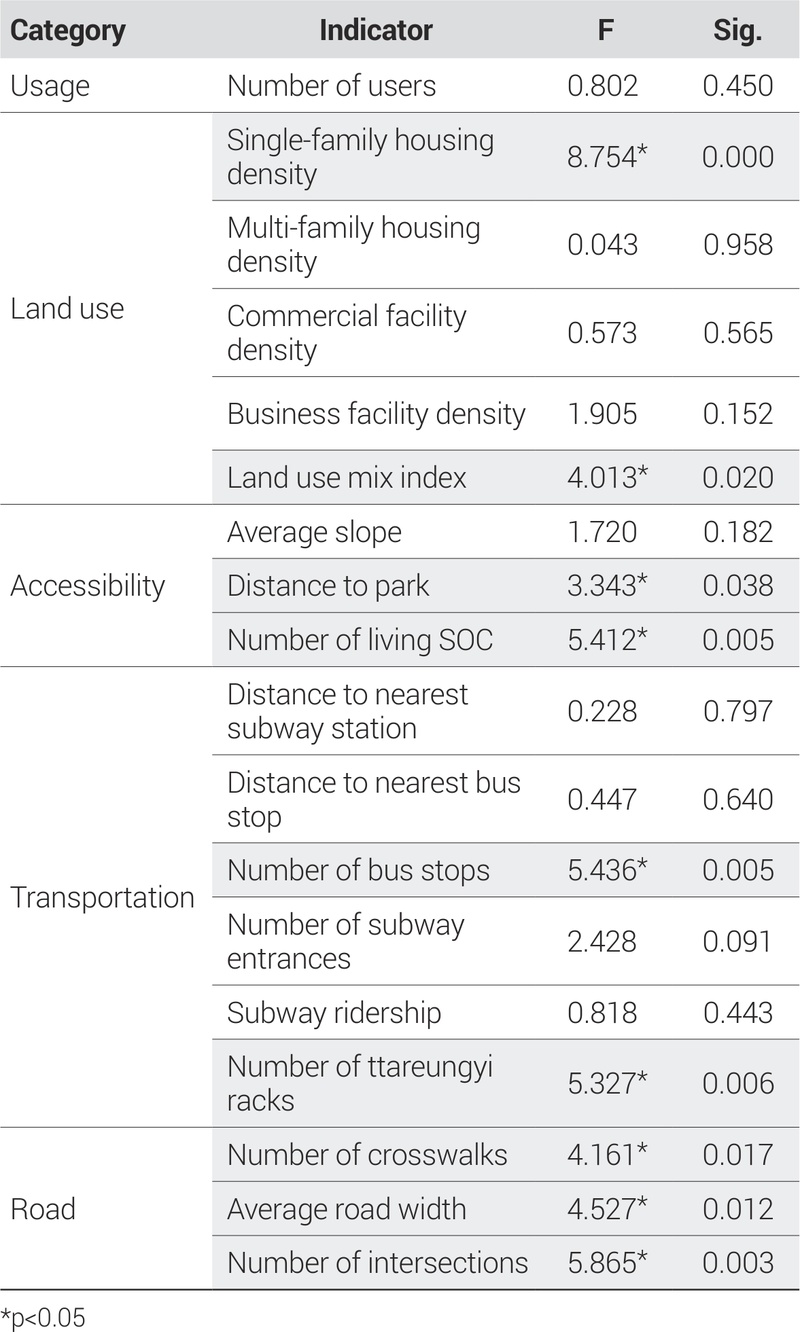Select the Subway ridership indicator cell

[x=334, y=1013]
